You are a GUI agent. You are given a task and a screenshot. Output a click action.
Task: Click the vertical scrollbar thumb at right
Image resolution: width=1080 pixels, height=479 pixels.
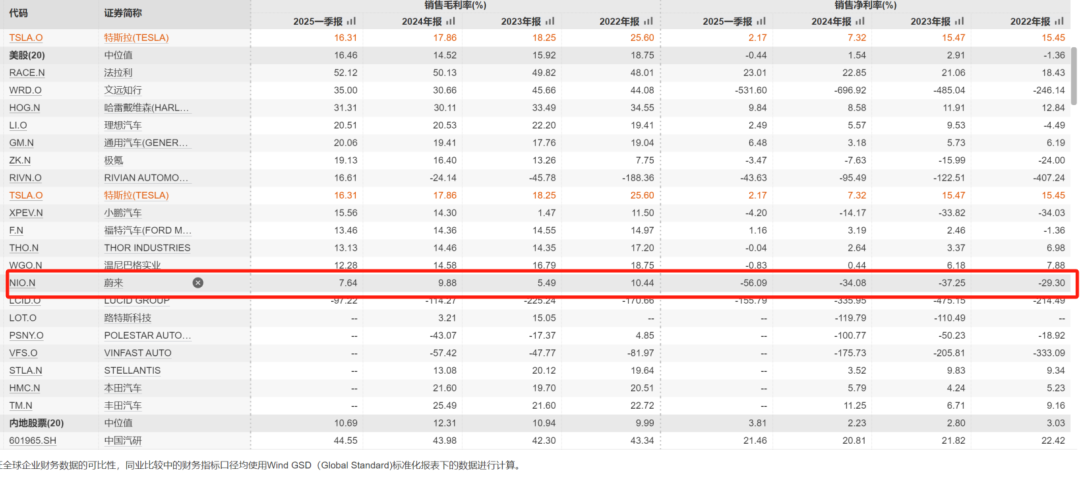[x=1075, y=76]
